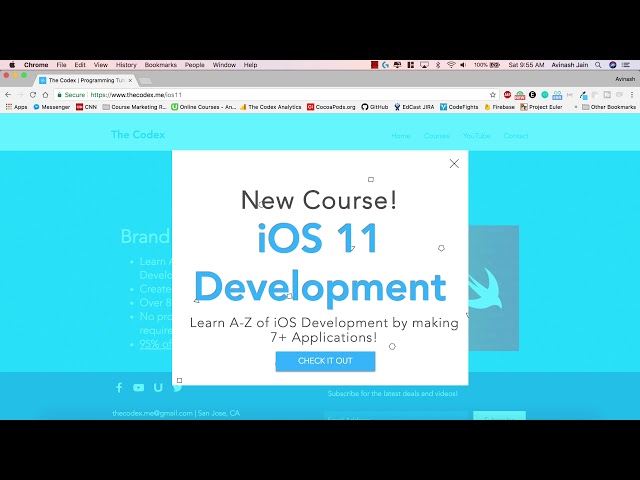The image size is (640, 480).
Task: Click the volume icon in the menu bar
Action: (463, 65)
